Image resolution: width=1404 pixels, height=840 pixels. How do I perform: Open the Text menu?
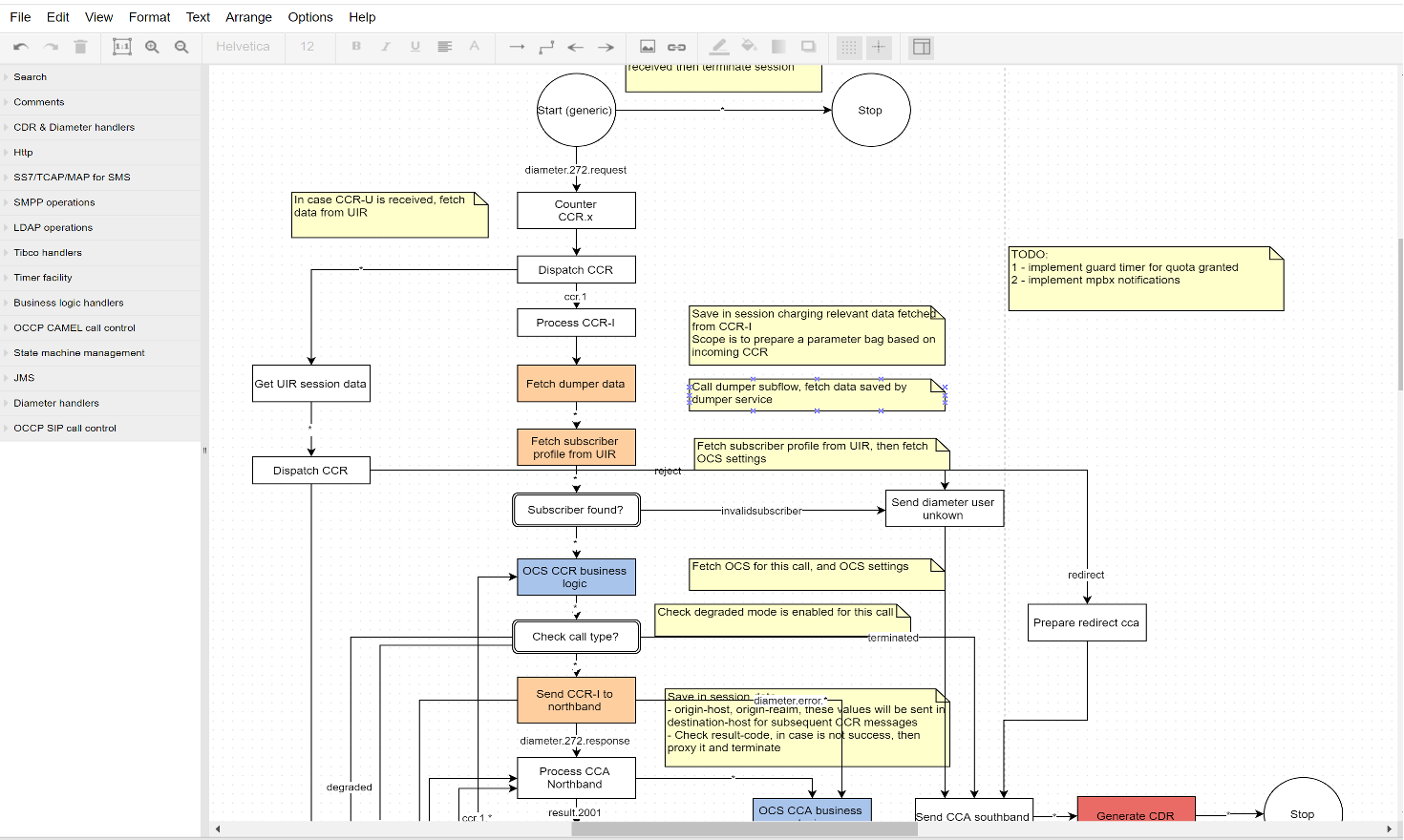coord(199,17)
